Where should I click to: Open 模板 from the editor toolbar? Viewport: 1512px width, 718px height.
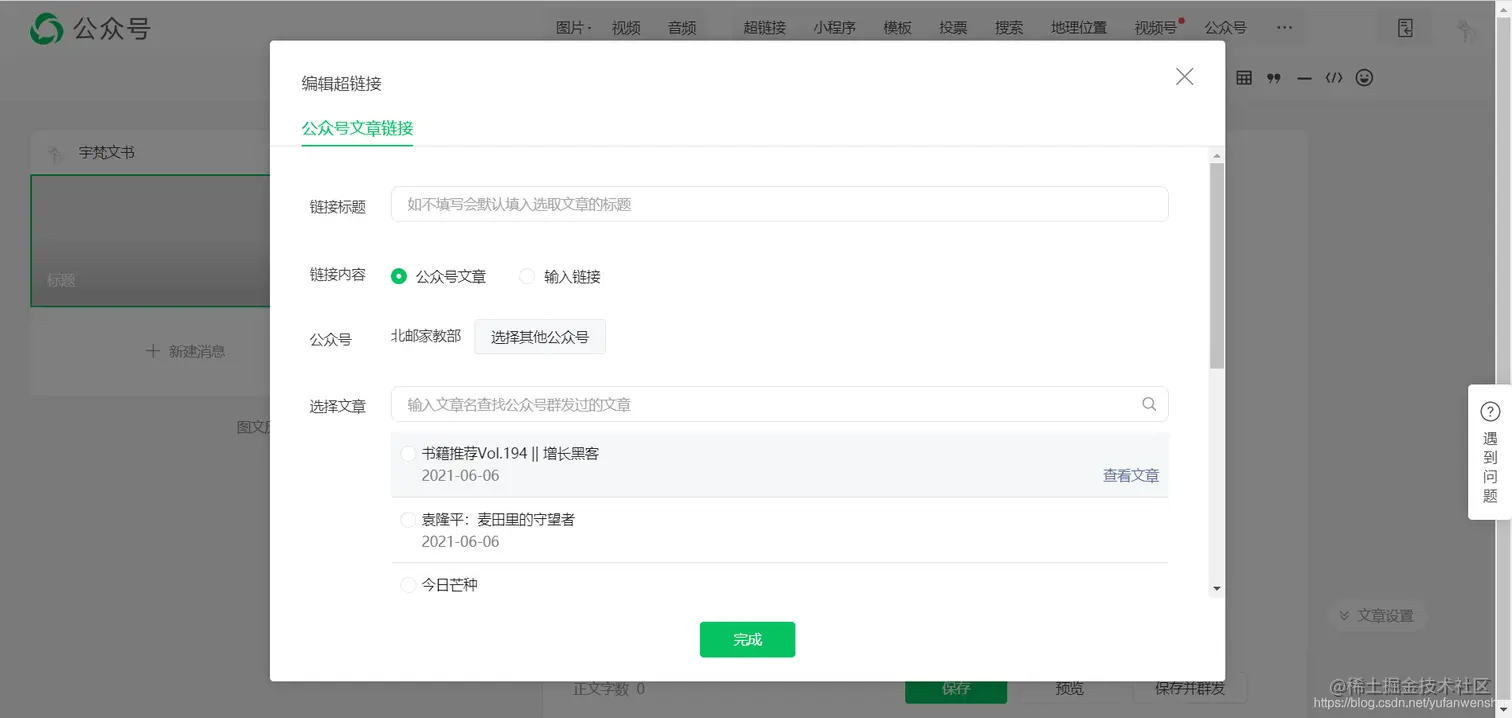tap(897, 28)
